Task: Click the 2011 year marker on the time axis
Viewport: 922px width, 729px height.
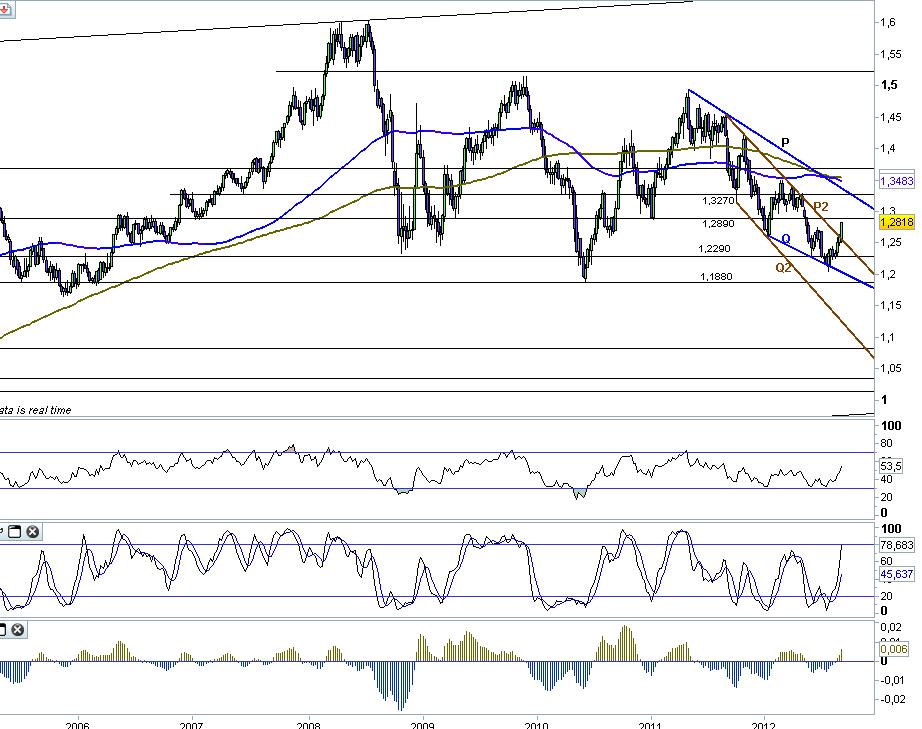Action: [651, 725]
